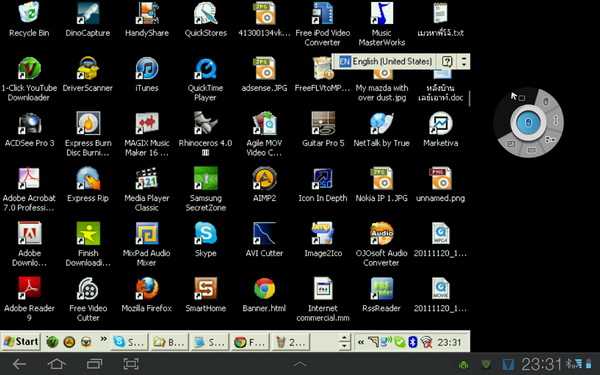This screenshot has height=375, width=600.
Task: Launch MixPad Audio Mixer
Action: 147,244
